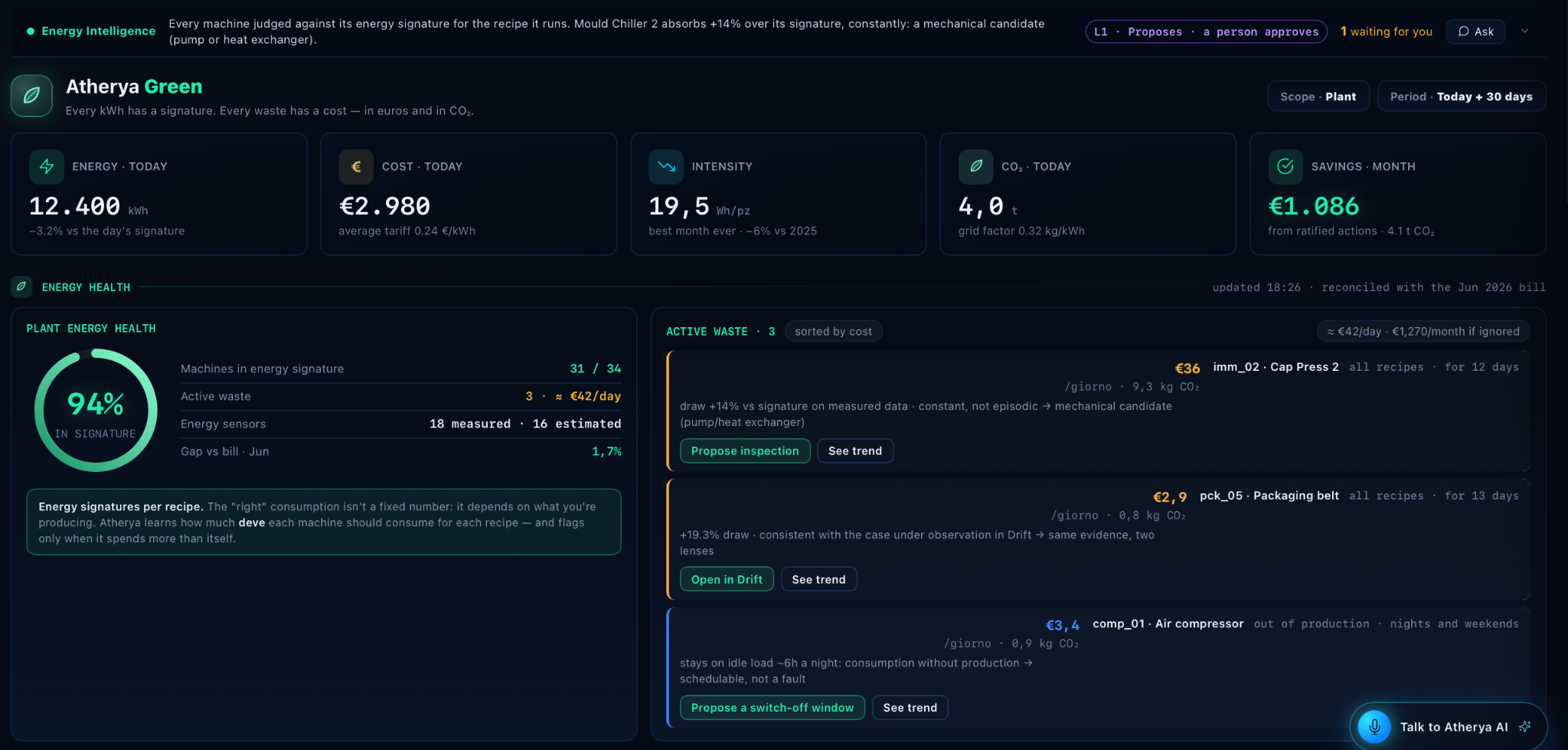Viewport: 1568px width, 750px height.
Task: Click the comp_01 · Air compressor title
Action: (1168, 624)
